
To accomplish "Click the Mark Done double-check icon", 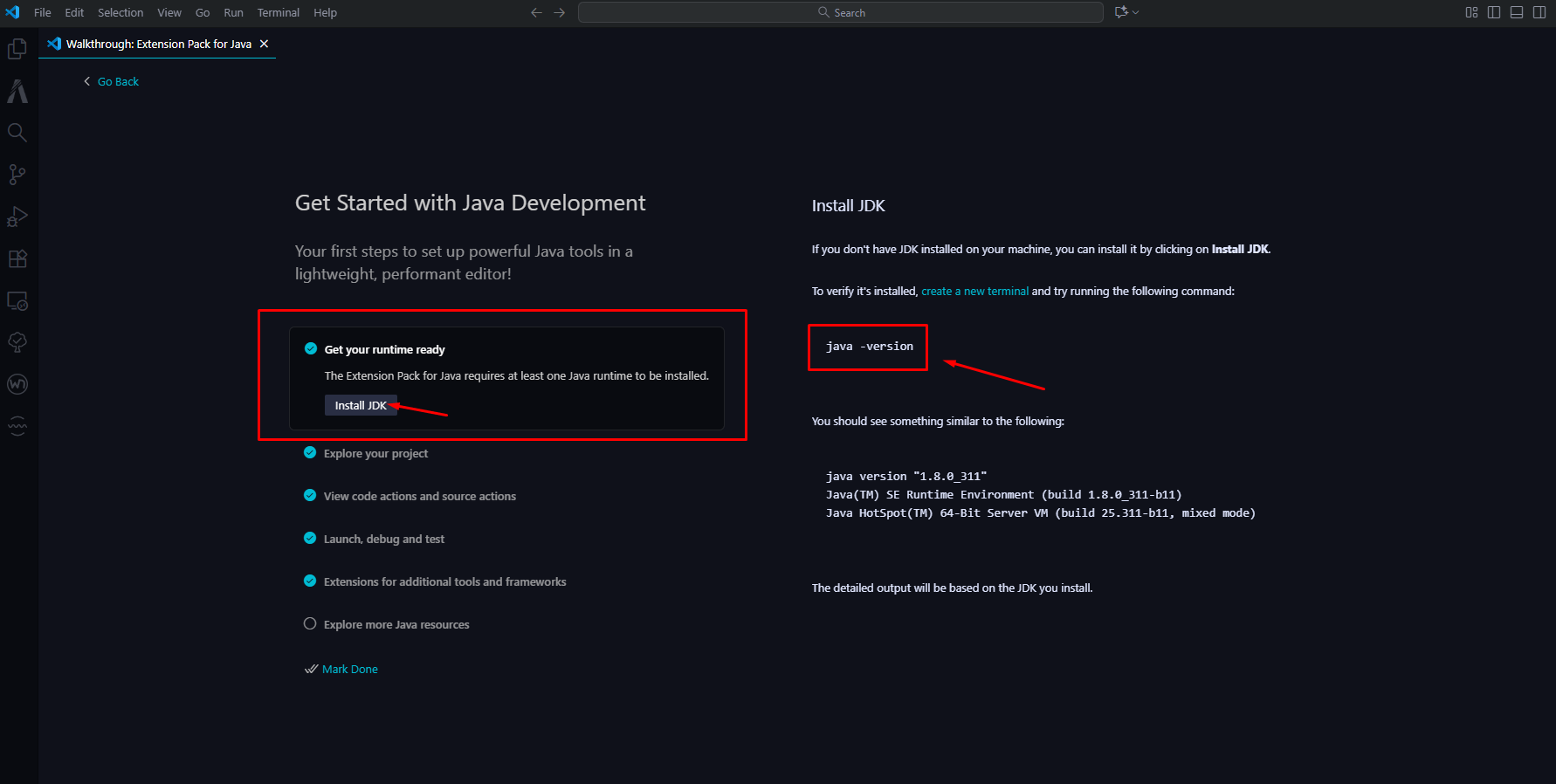I will coord(311,669).
